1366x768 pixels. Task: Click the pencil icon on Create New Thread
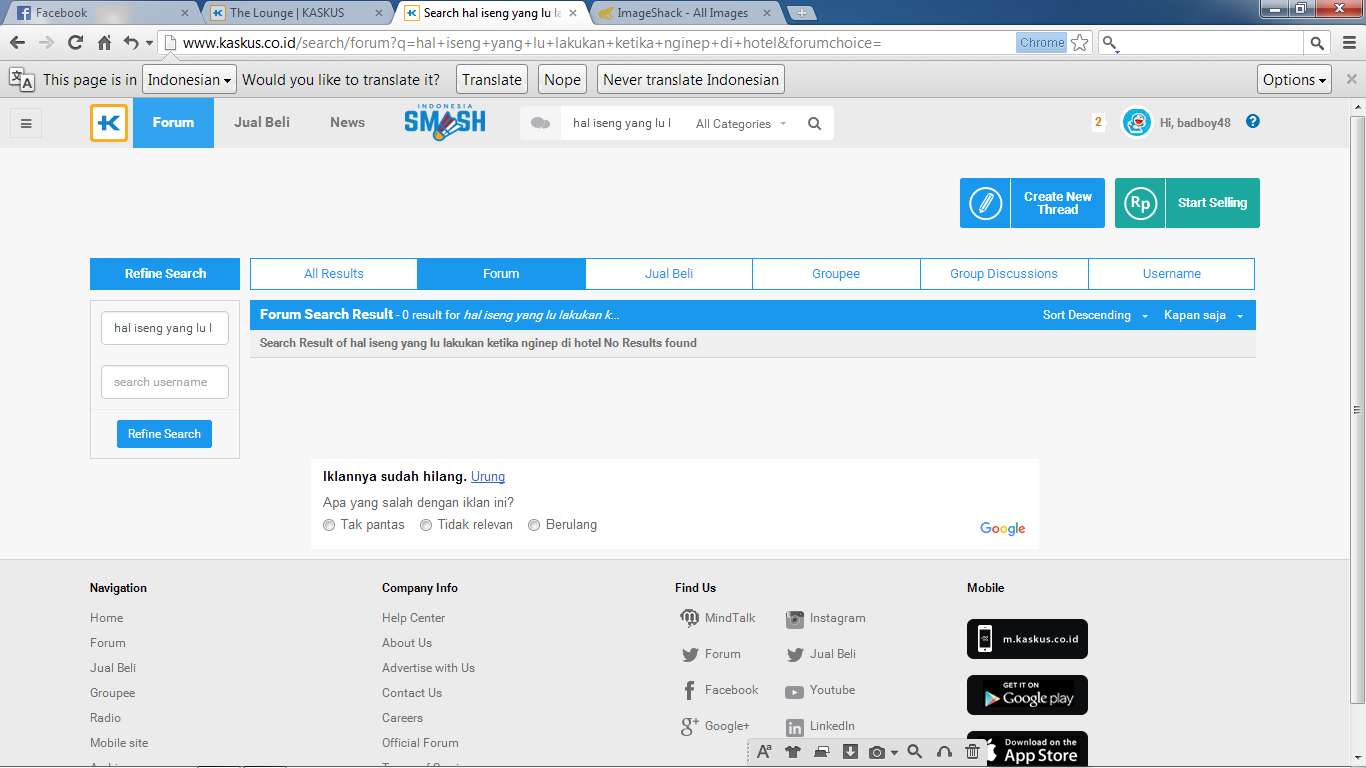tap(985, 203)
